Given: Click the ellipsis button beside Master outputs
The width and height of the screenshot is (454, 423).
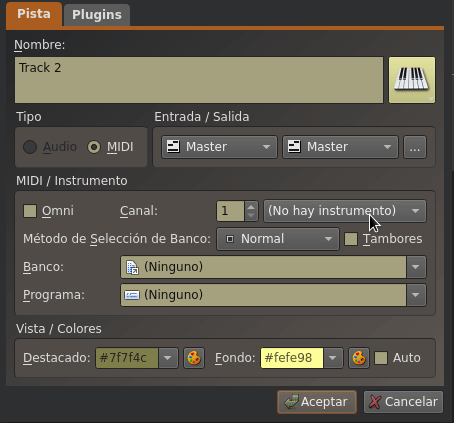Looking at the screenshot, I should click(415, 147).
